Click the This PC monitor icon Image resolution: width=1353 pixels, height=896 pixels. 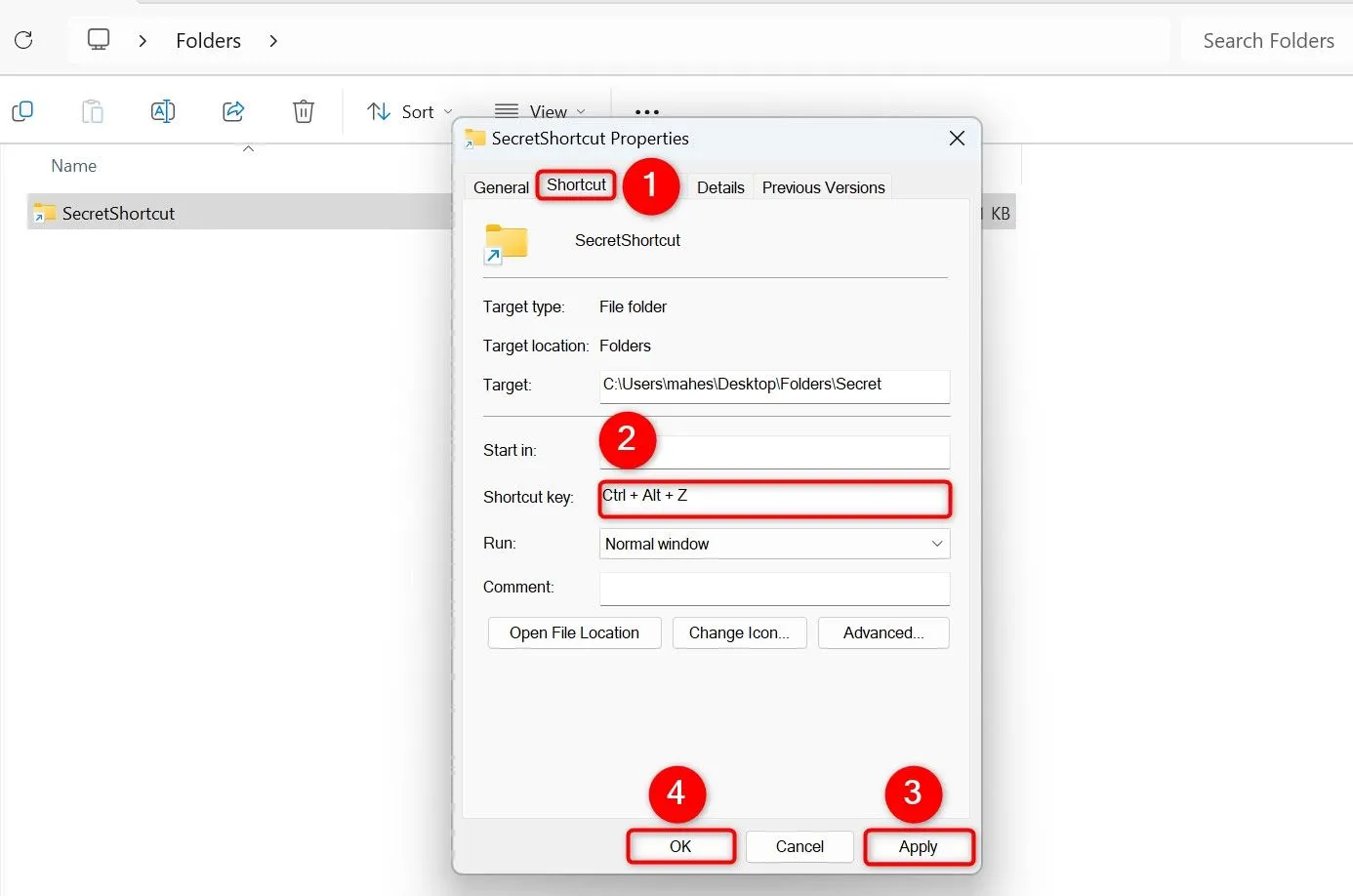(99, 40)
